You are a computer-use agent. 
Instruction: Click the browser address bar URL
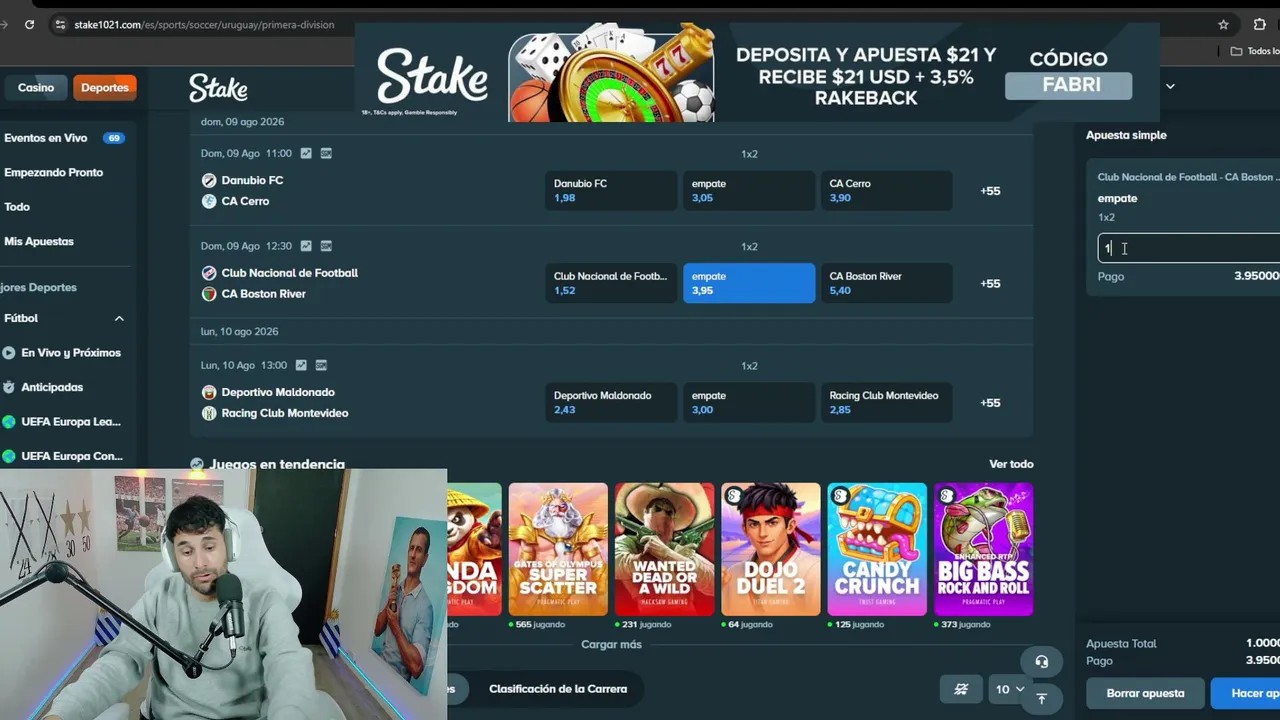click(x=204, y=24)
